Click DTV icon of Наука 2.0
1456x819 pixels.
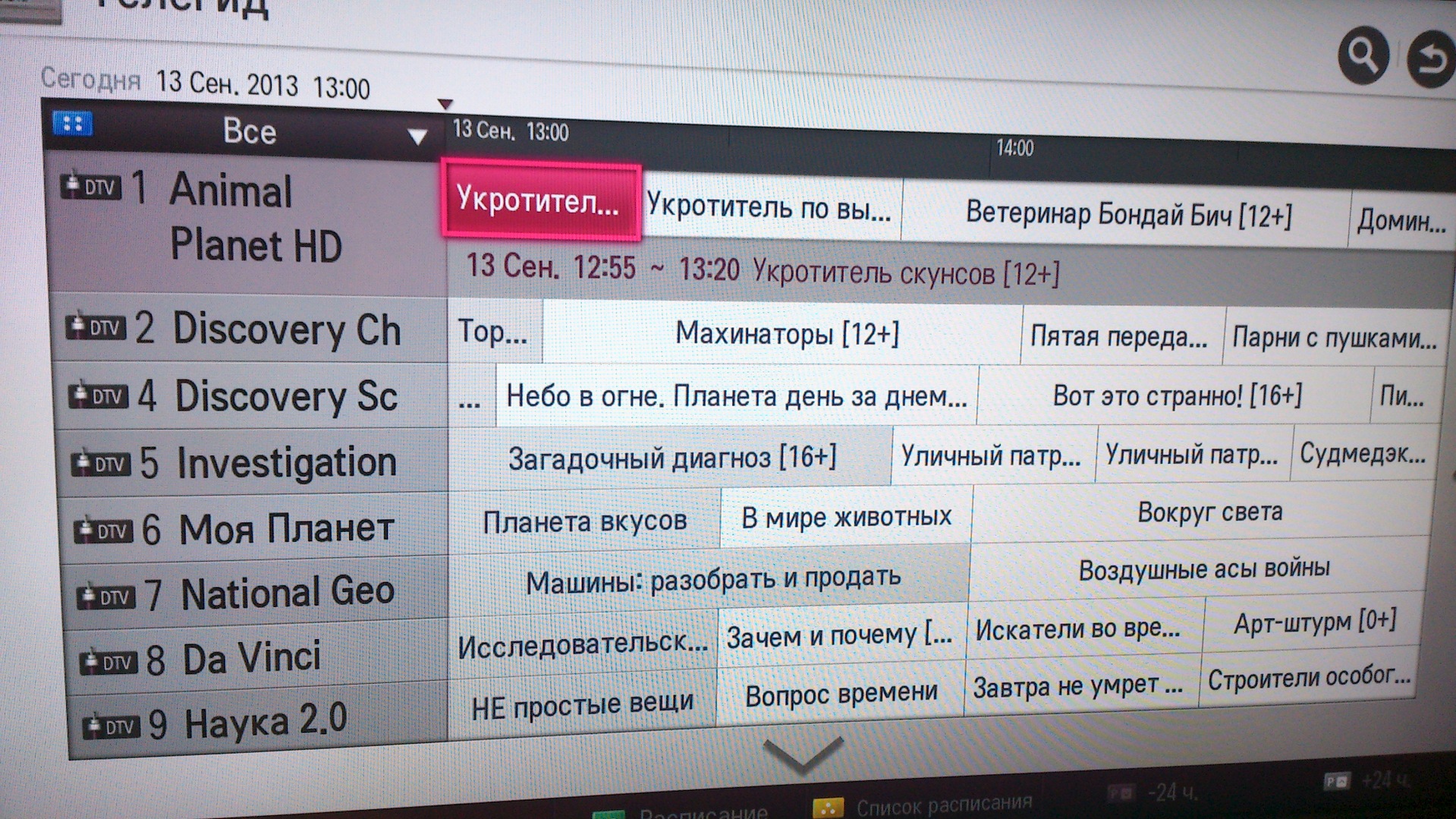(111, 726)
